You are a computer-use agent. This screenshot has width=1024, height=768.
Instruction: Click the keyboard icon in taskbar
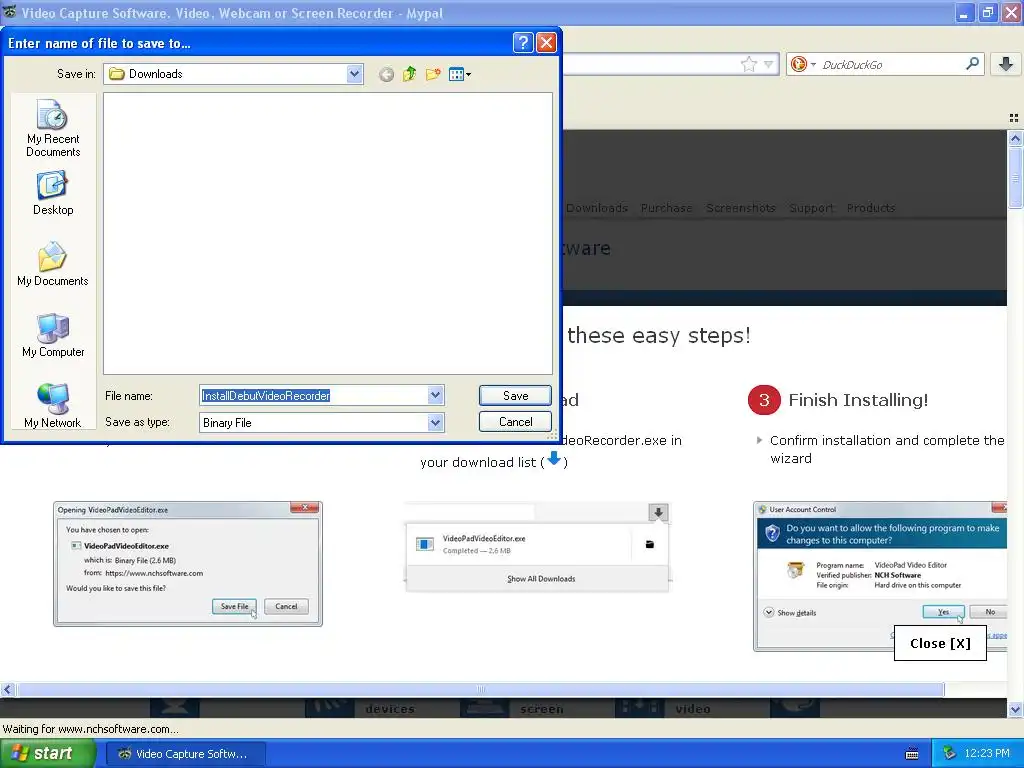pos(912,754)
